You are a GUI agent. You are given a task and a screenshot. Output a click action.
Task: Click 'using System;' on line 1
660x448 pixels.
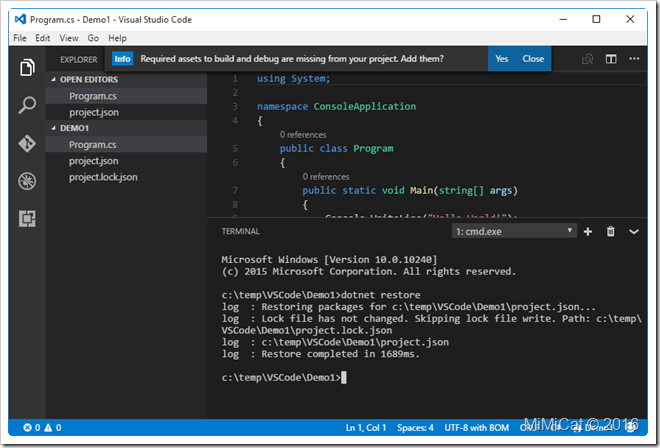pos(294,79)
